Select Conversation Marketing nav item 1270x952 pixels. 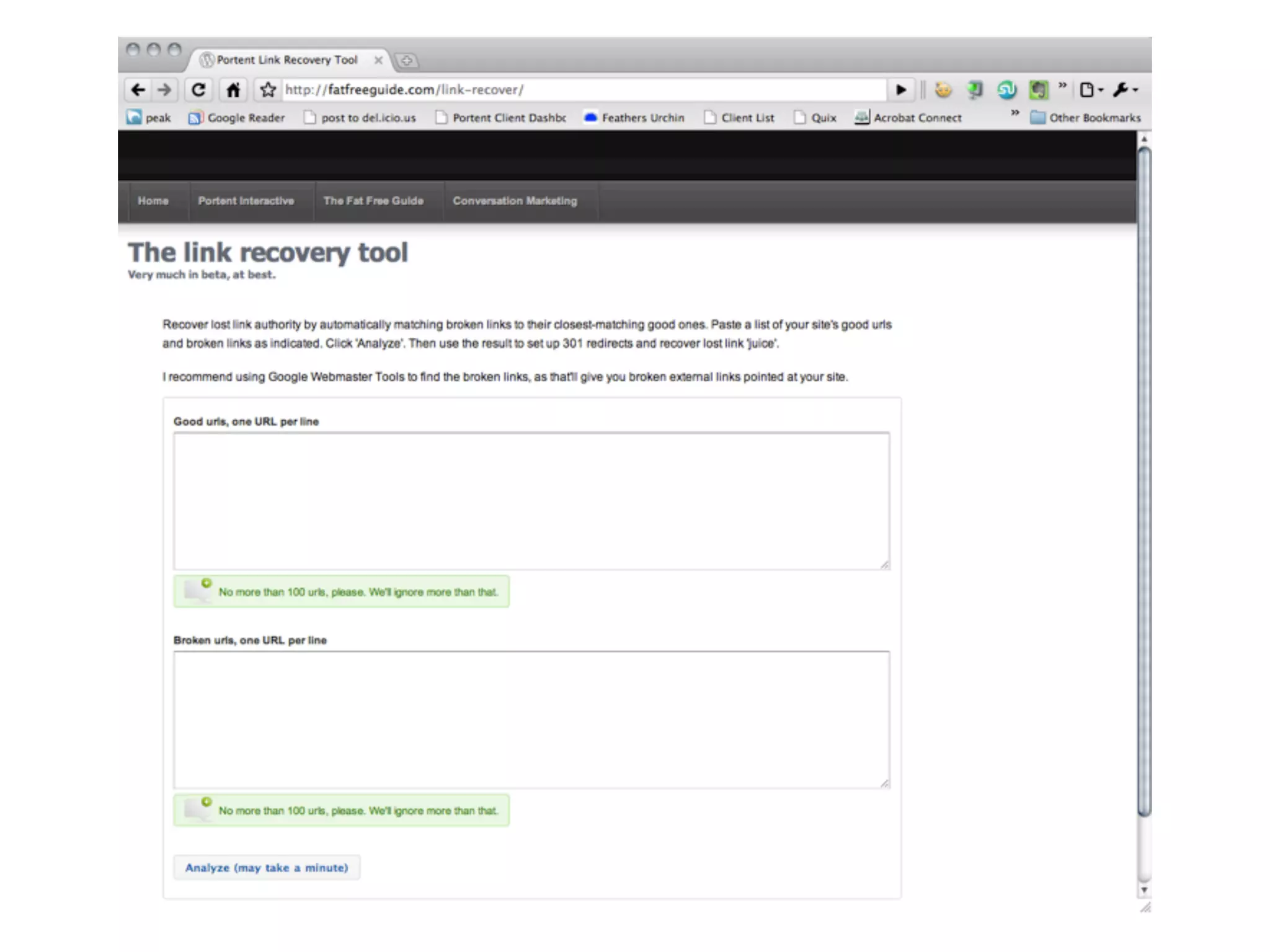coord(515,201)
